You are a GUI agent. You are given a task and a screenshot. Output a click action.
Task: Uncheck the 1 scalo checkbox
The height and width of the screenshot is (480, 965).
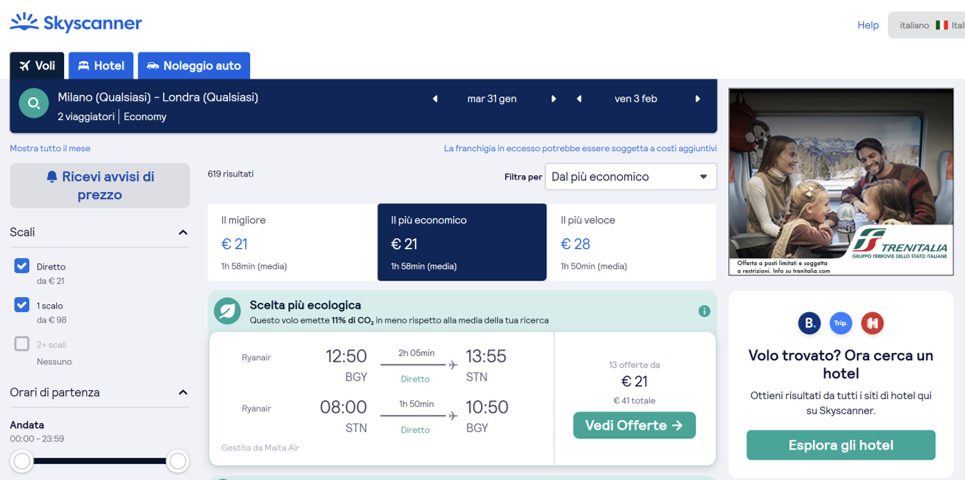point(22,305)
